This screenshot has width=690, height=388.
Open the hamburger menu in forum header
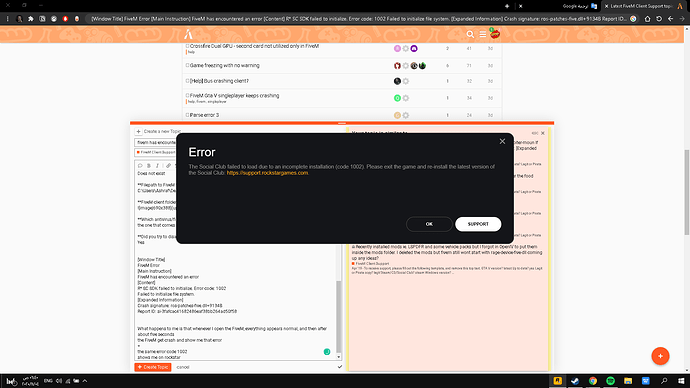(x=483, y=34)
